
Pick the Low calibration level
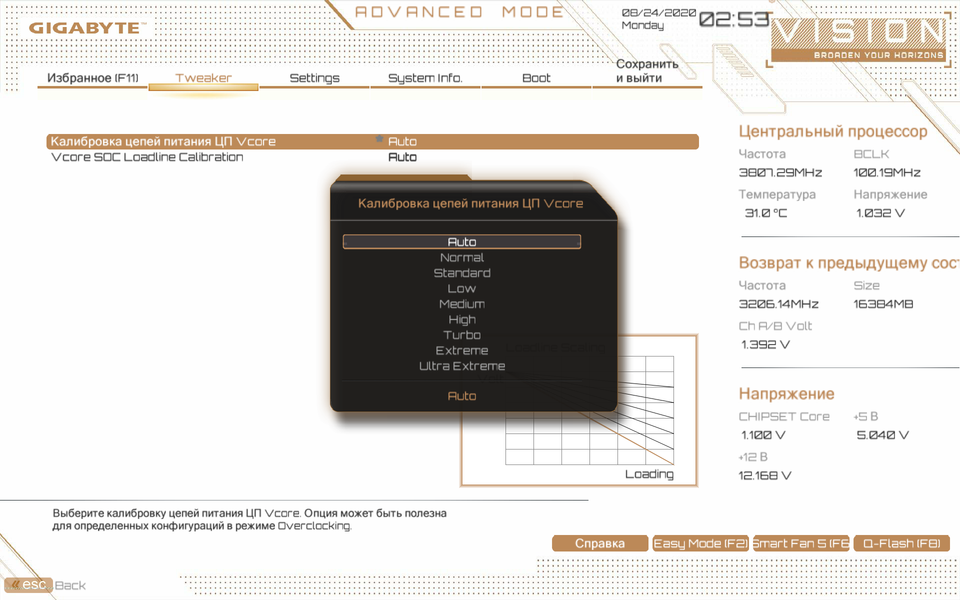coord(462,288)
